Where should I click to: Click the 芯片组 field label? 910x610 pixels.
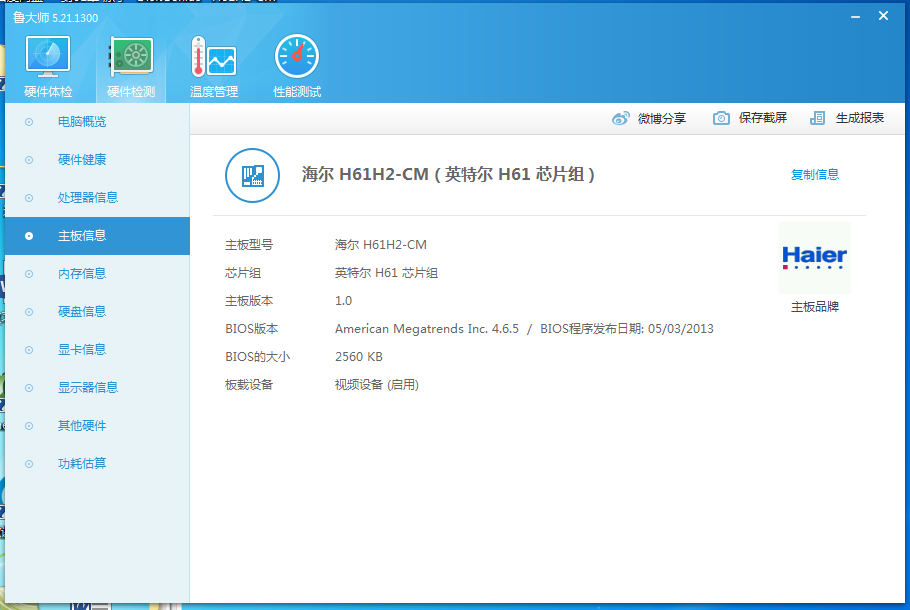243,273
